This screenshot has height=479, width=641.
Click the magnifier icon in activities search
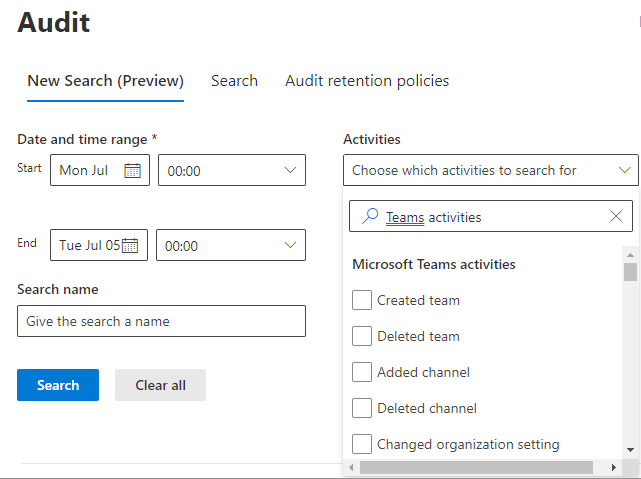(370, 216)
